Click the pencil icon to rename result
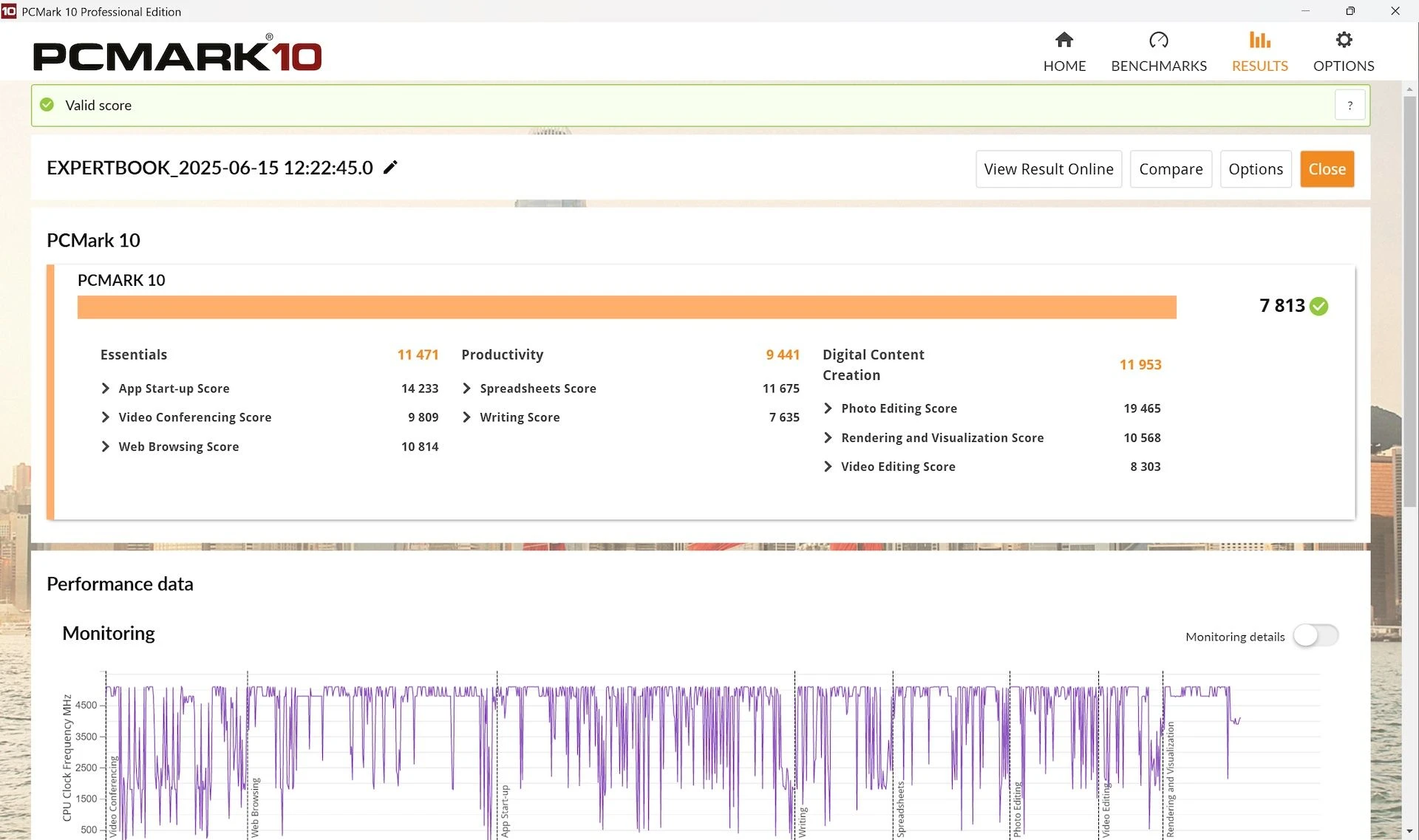 pyautogui.click(x=390, y=168)
